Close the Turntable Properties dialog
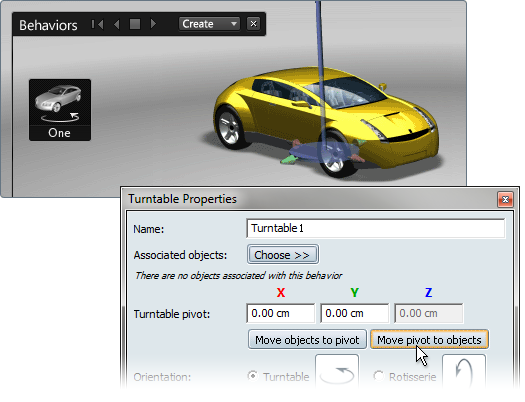The height and width of the screenshot is (402, 525). click(505, 199)
